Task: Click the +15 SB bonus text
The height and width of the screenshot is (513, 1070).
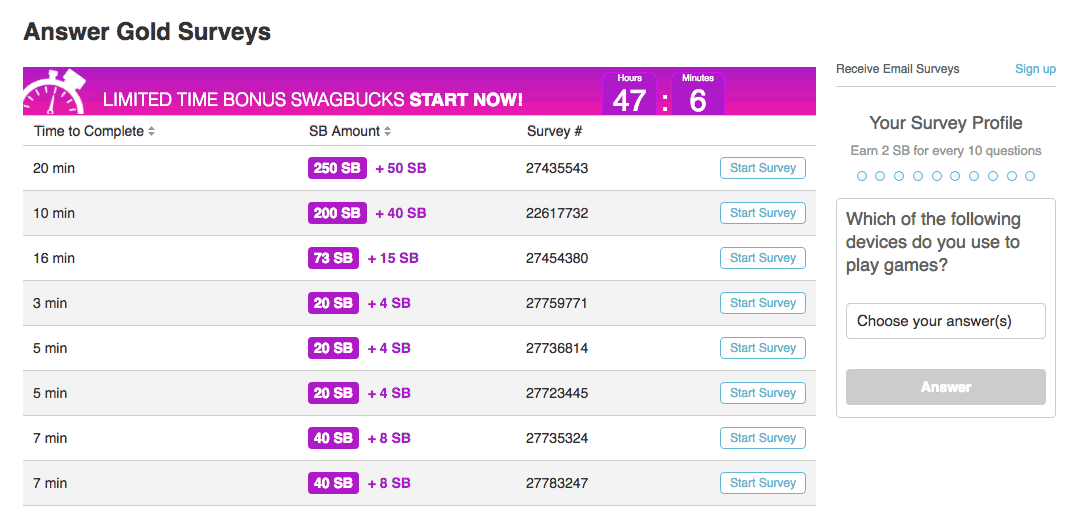Action: tap(393, 258)
